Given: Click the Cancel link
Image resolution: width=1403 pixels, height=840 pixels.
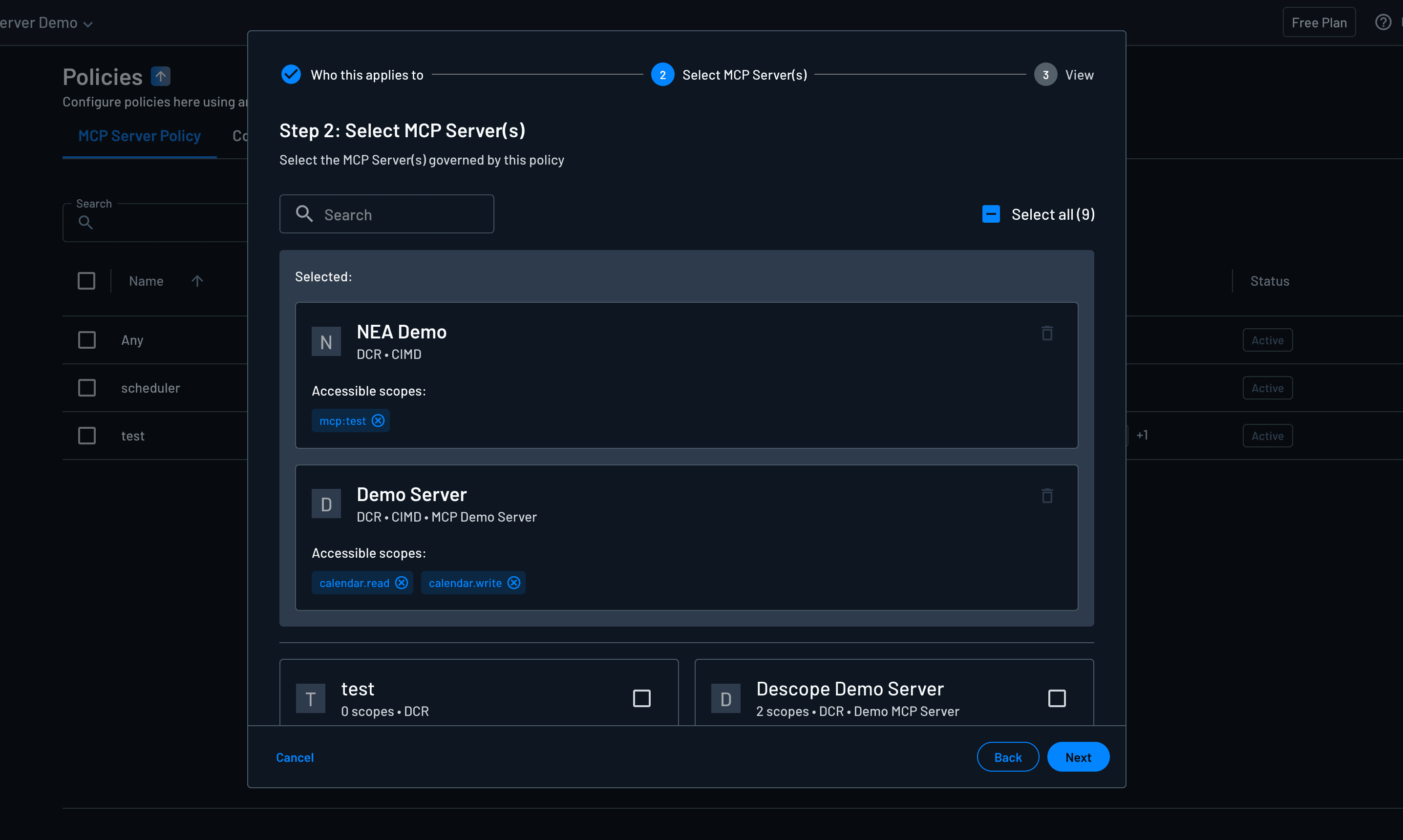Looking at the screenshot, I should pos(295,757).
